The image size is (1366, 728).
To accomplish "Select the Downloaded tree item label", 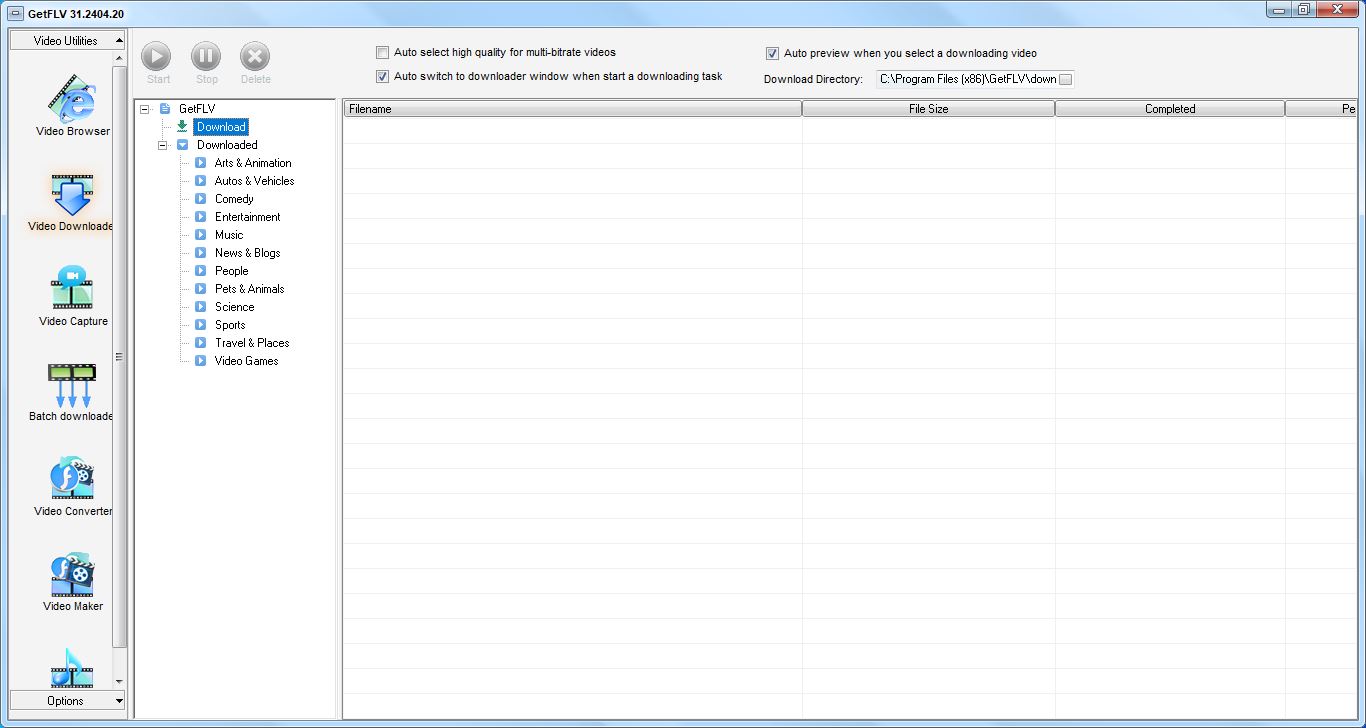I will [227, 145].
